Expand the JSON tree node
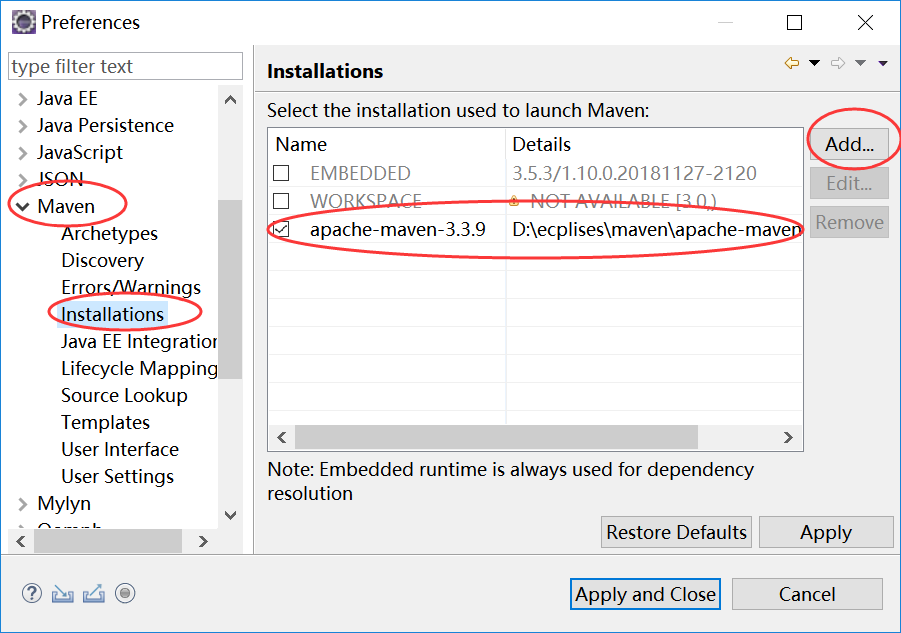 pos(22,180)
